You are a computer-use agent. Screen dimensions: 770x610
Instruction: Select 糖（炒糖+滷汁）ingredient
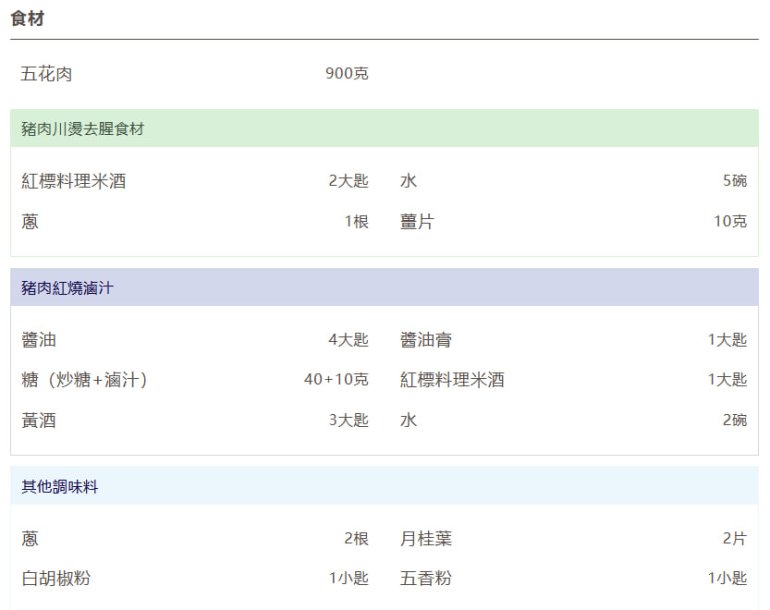pos(84,380)
